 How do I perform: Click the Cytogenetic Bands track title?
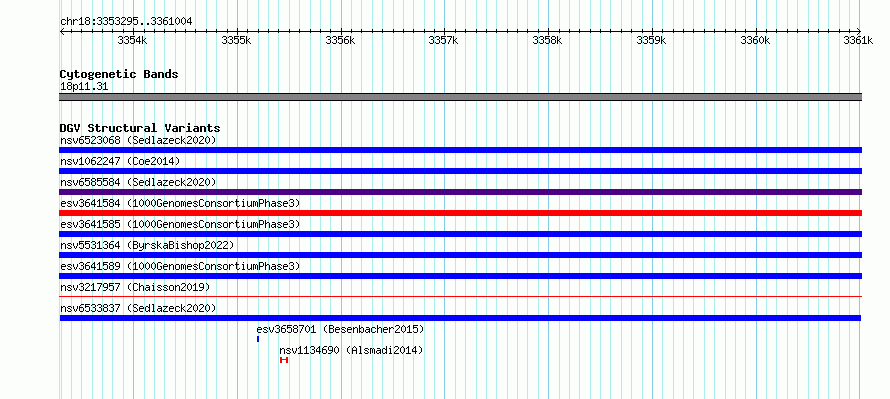click(x=119, y=74)
